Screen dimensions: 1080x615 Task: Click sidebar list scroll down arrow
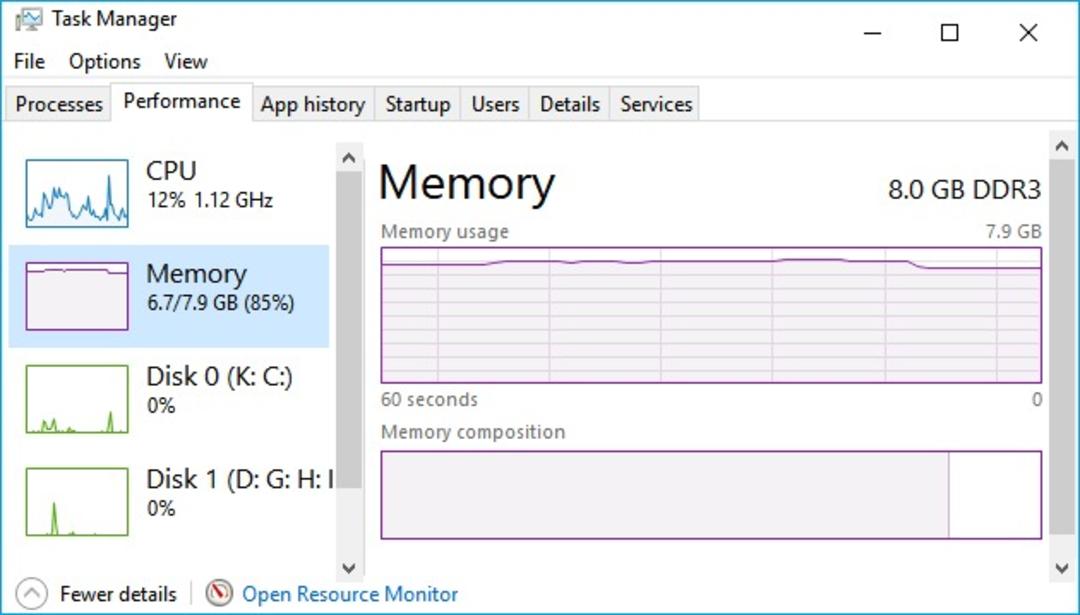pos(349,568)
